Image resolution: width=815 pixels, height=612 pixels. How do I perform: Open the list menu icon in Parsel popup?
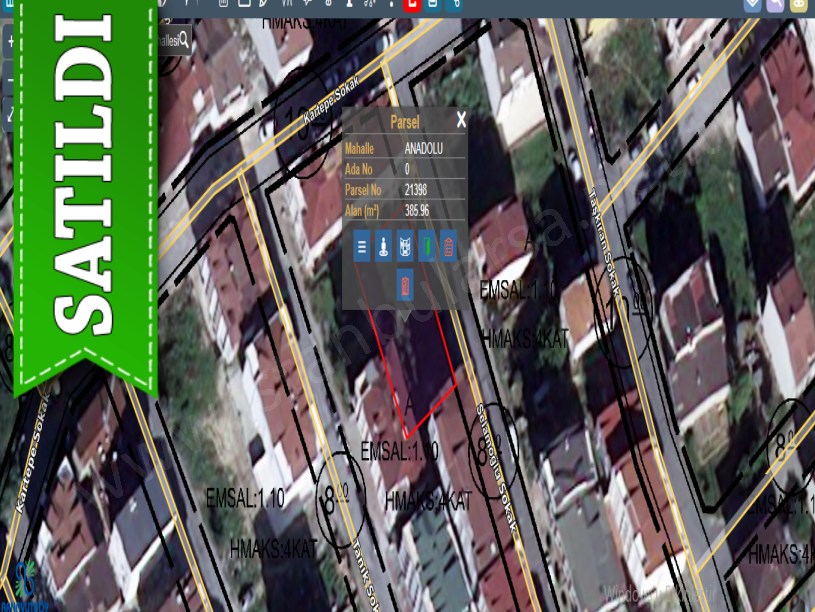(362, 246)
